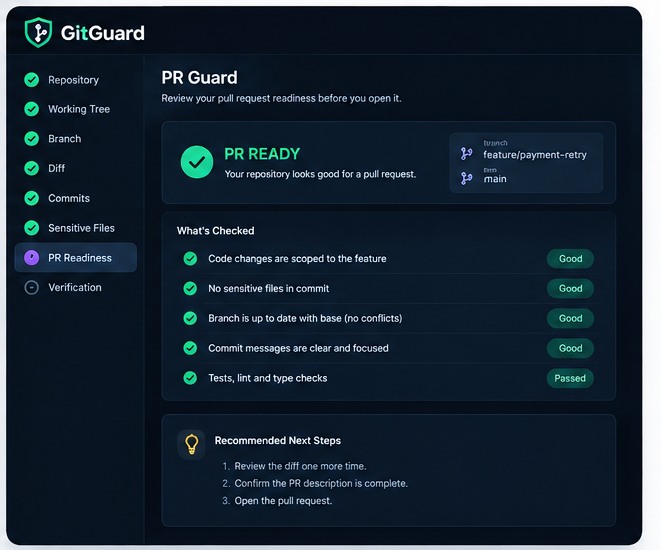The height and width of the screenshot is (550, 661).
Task: Click the feature/payment-retry branch name
Action: (x=535, y=155)
